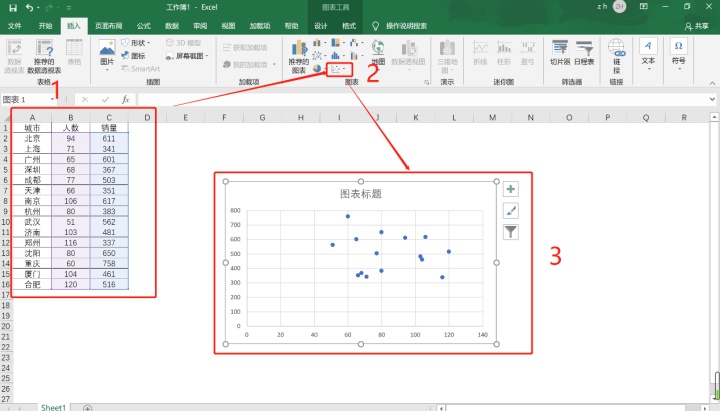Image resolution: width=720 pixels, height=411 pixels.
Task: Open the chart styles brush button
Action: 511,211
